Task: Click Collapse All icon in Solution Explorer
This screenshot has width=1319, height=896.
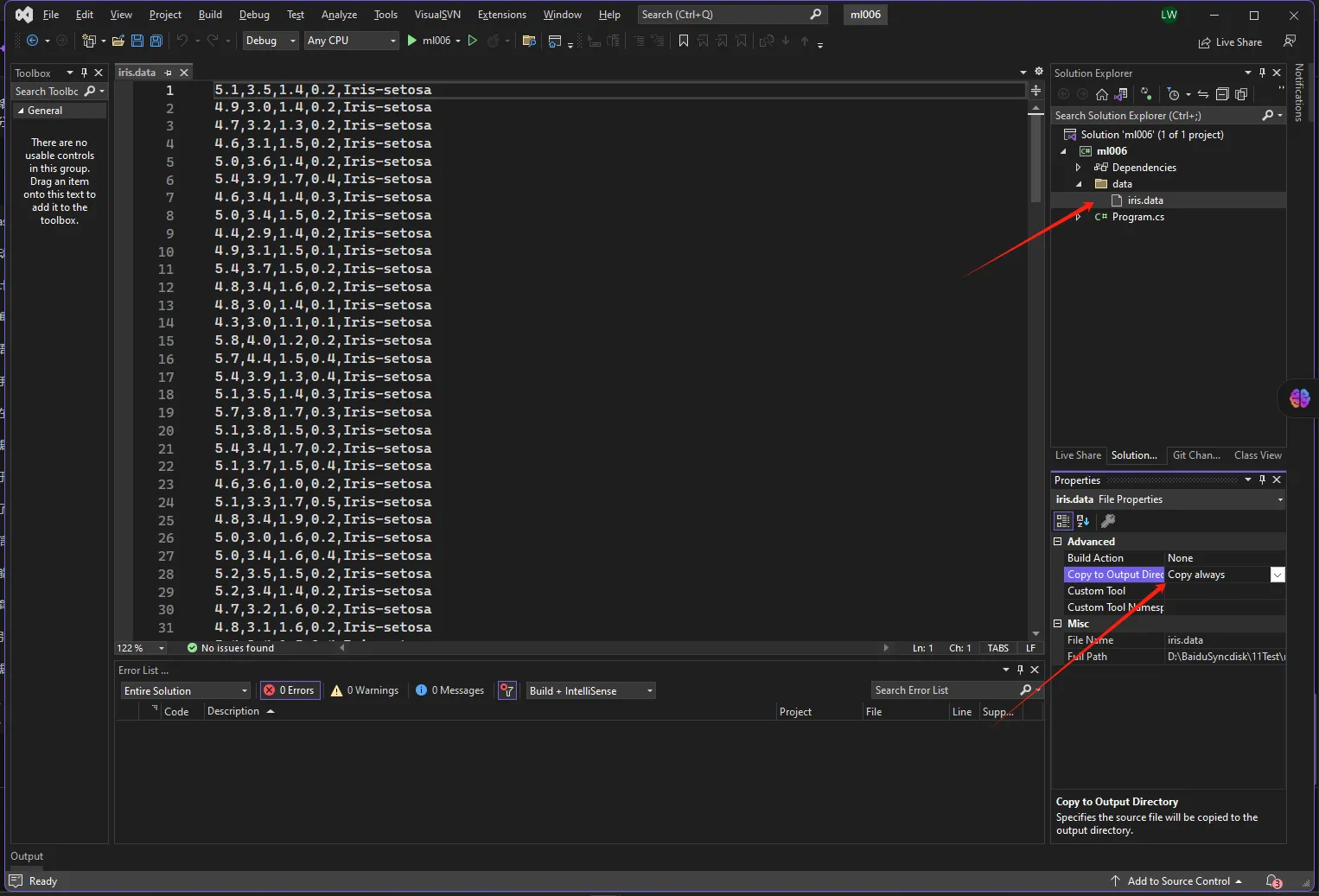Action: (1222, 94)
